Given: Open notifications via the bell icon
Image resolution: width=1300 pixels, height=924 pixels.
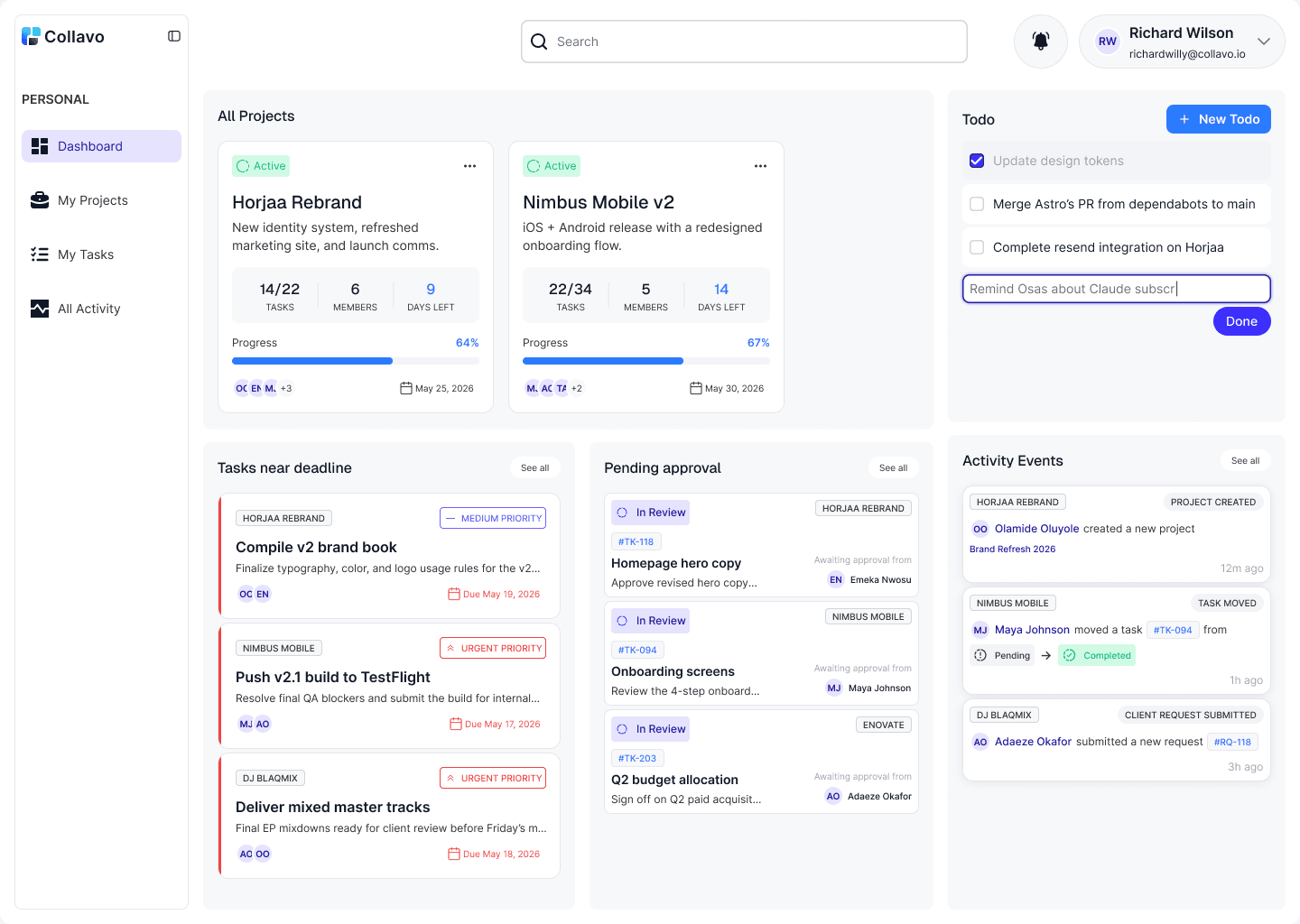Looking at the screenshot, I should click(x=1041, y=42).
